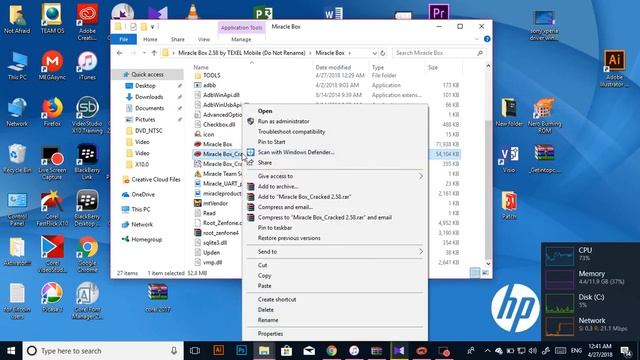Open Task View on the taskbar
Image resolution: width=640 pixels, height=360 pixels.
tap(195, 351)
